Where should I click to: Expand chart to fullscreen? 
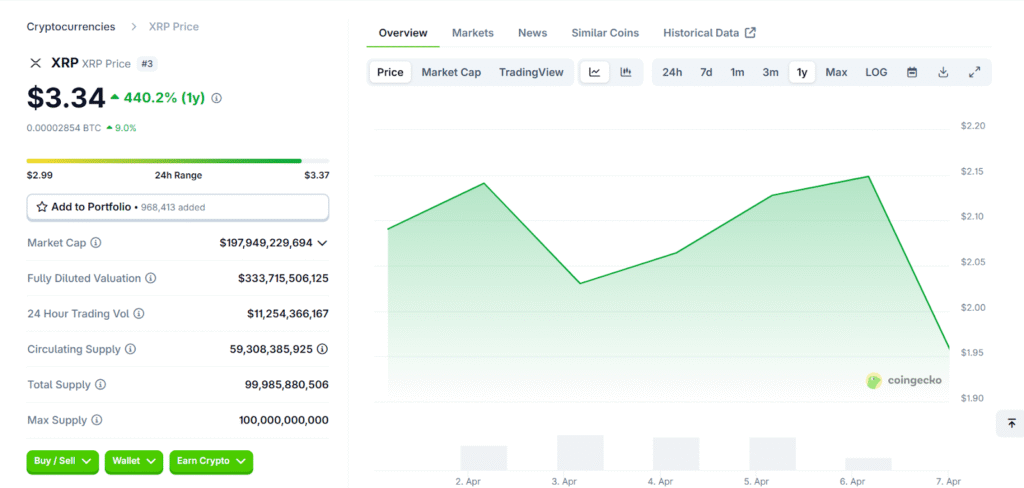coord(974,73)
